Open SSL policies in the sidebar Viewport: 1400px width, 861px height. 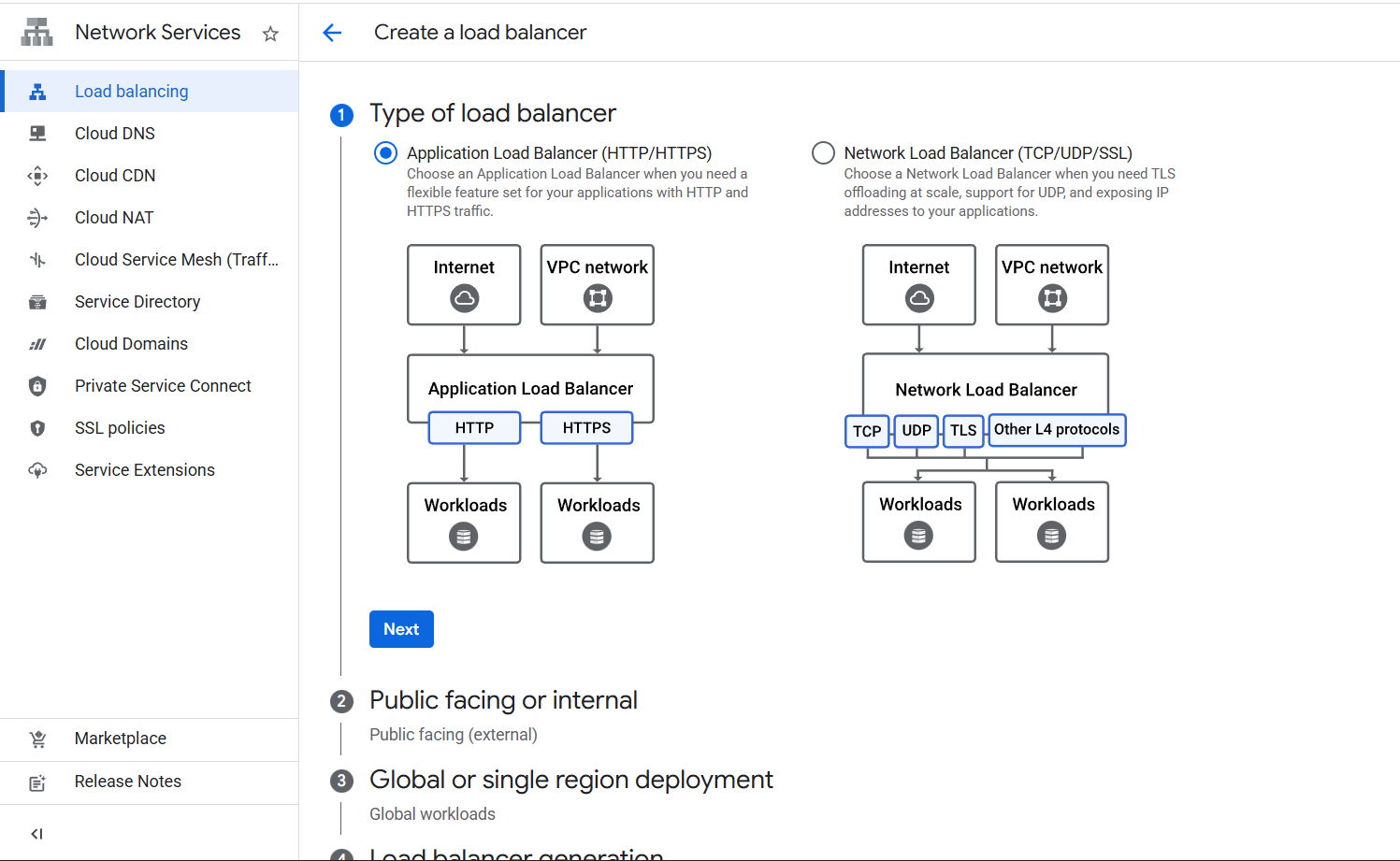coord(120,428)
